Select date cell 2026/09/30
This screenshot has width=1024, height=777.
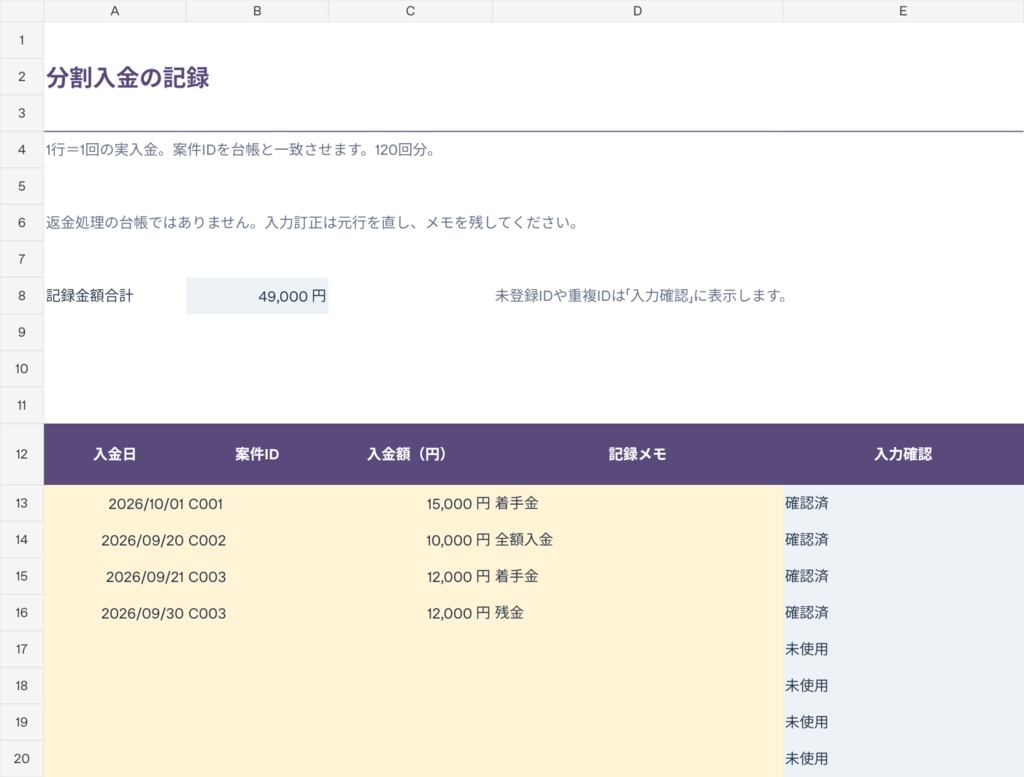[x=115, y=613]
